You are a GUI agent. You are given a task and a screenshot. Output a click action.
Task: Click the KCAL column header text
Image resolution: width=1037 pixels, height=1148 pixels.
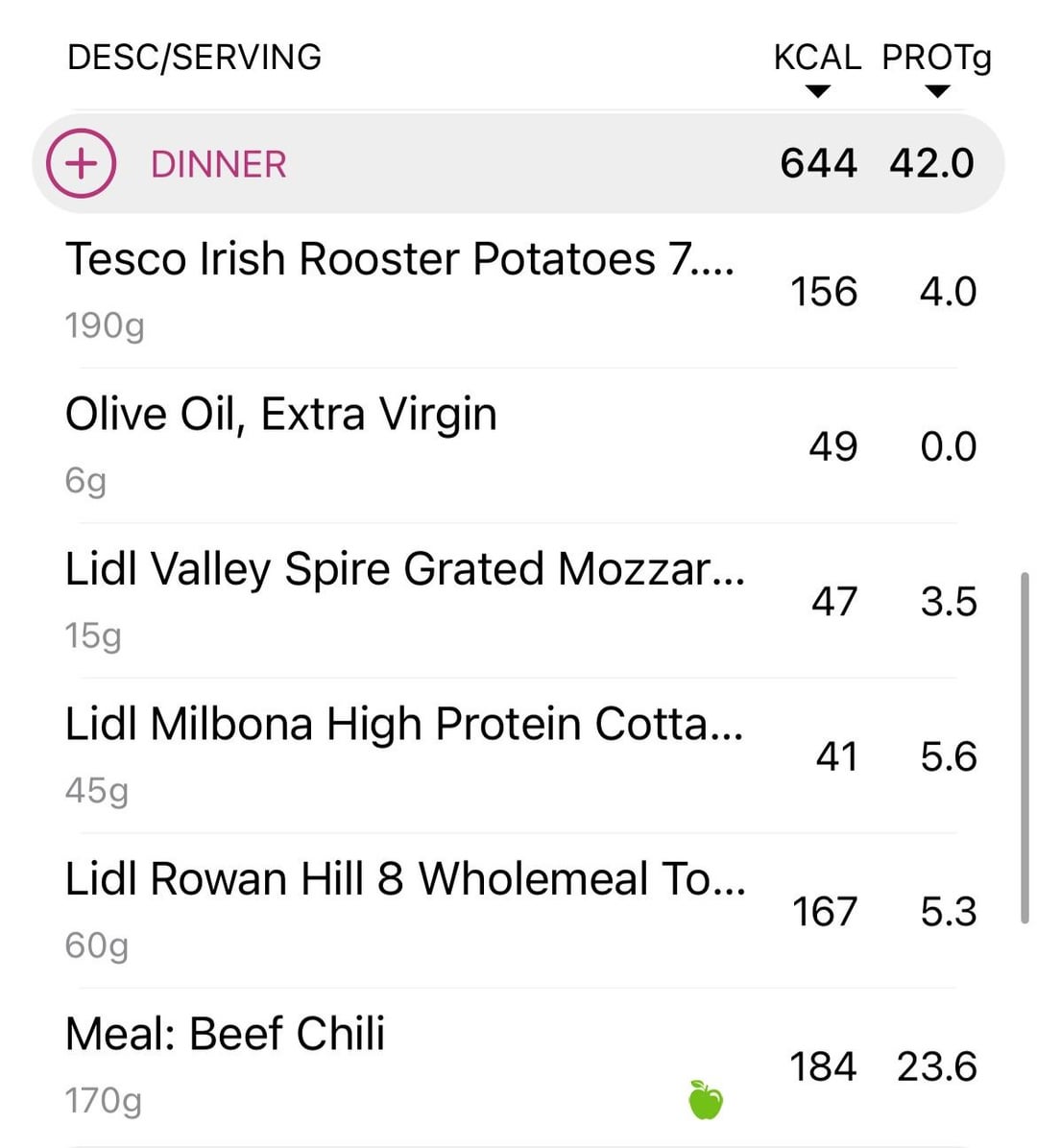pyautogui.click(x=817, y=58)
